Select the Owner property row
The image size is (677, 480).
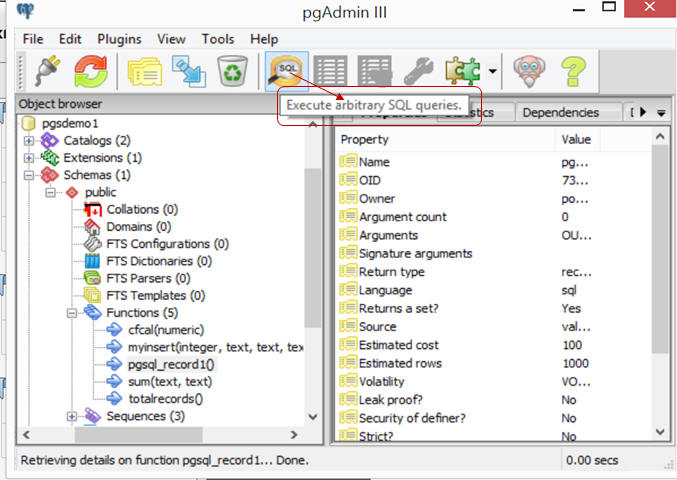pos(496,199)
